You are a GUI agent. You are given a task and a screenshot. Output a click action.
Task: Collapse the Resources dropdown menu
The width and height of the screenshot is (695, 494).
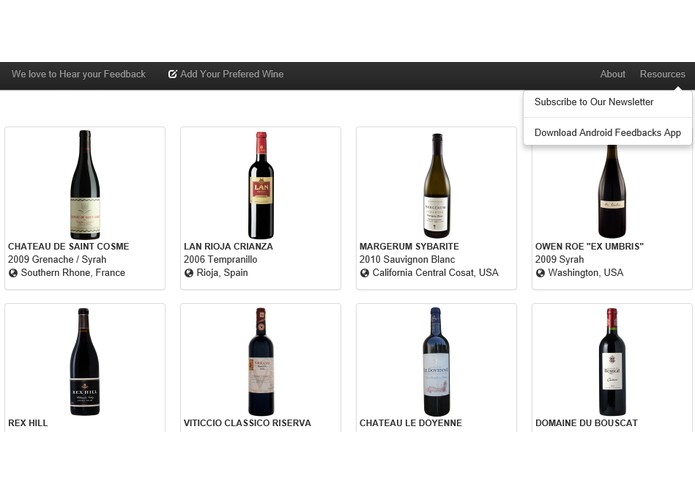662,74
